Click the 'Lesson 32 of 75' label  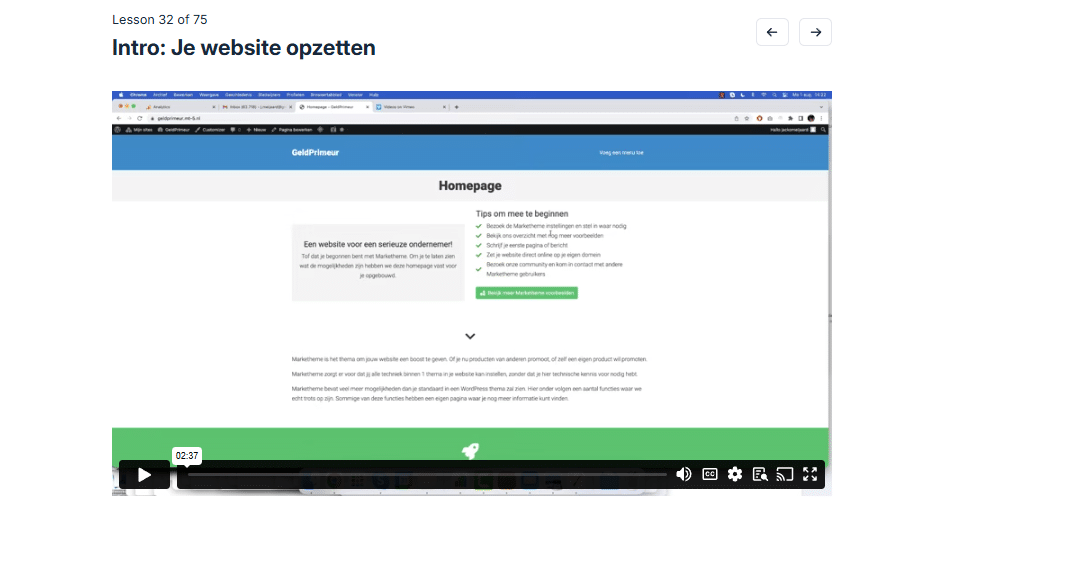point(160,20)
